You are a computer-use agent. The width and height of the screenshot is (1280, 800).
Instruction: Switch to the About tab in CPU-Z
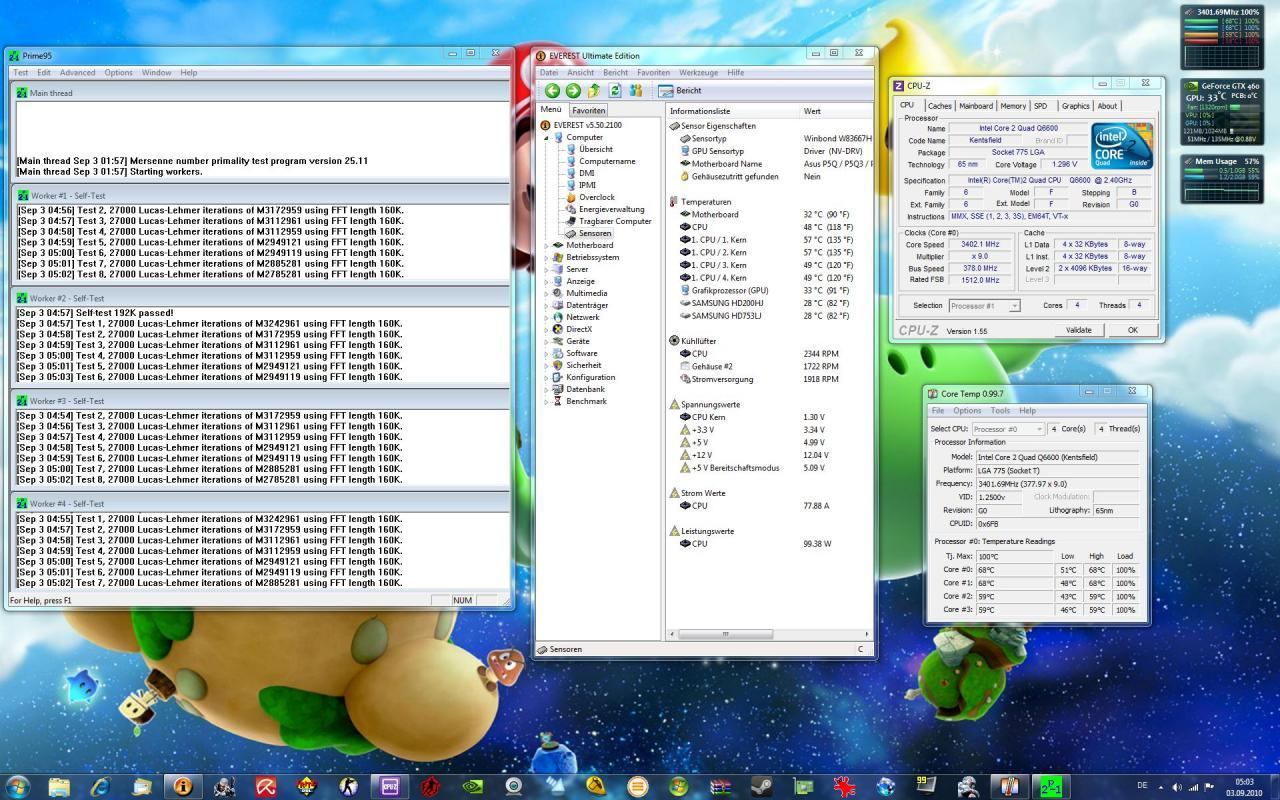pos(1107,106)
